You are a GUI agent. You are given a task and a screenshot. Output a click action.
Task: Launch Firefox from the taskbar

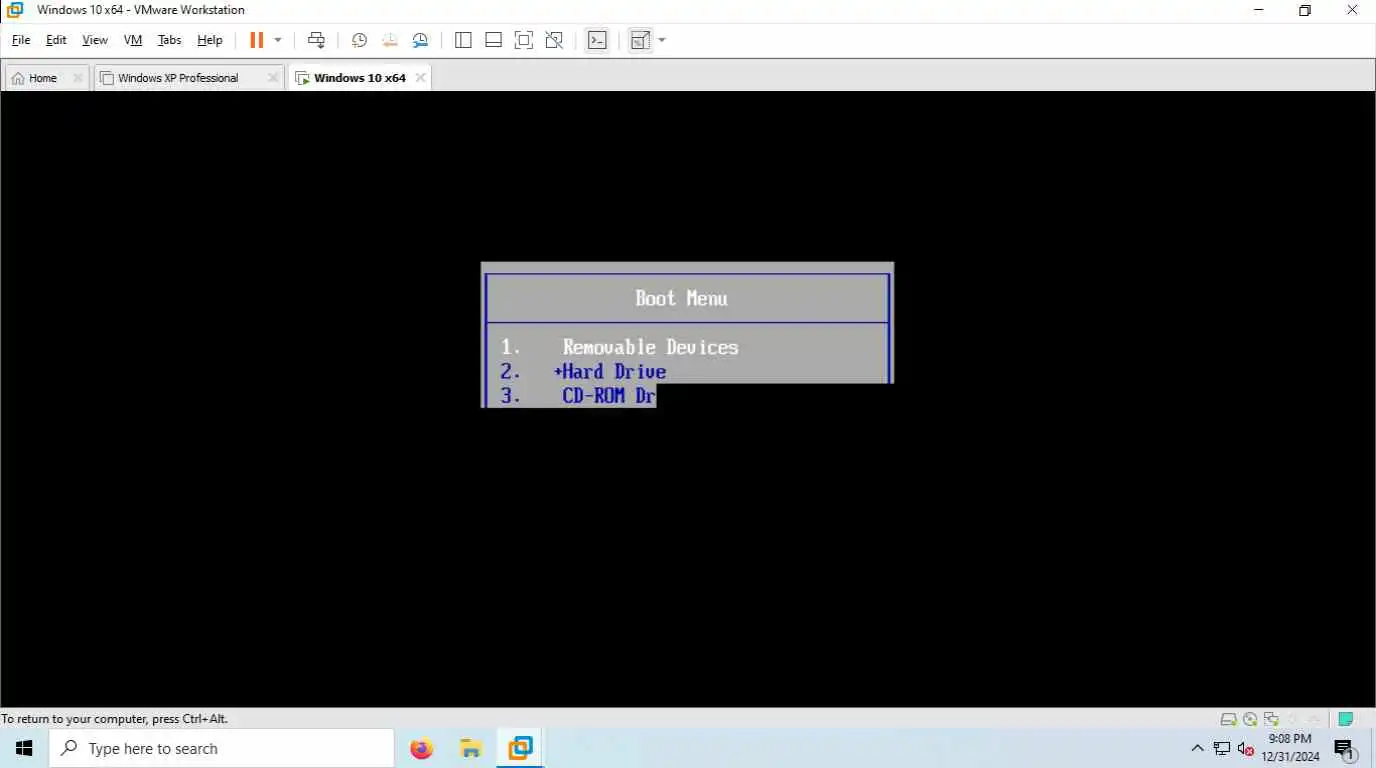pos(422,748)
